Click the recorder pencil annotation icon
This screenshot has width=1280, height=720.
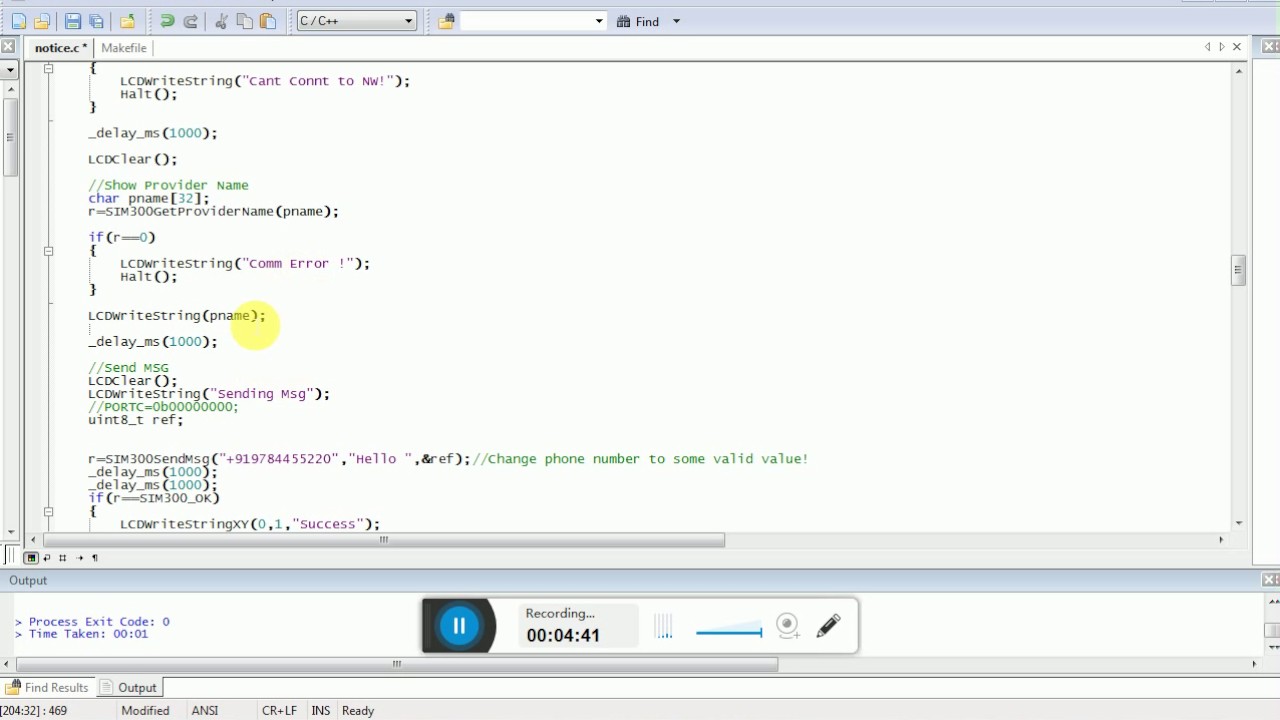coord(829,626)
